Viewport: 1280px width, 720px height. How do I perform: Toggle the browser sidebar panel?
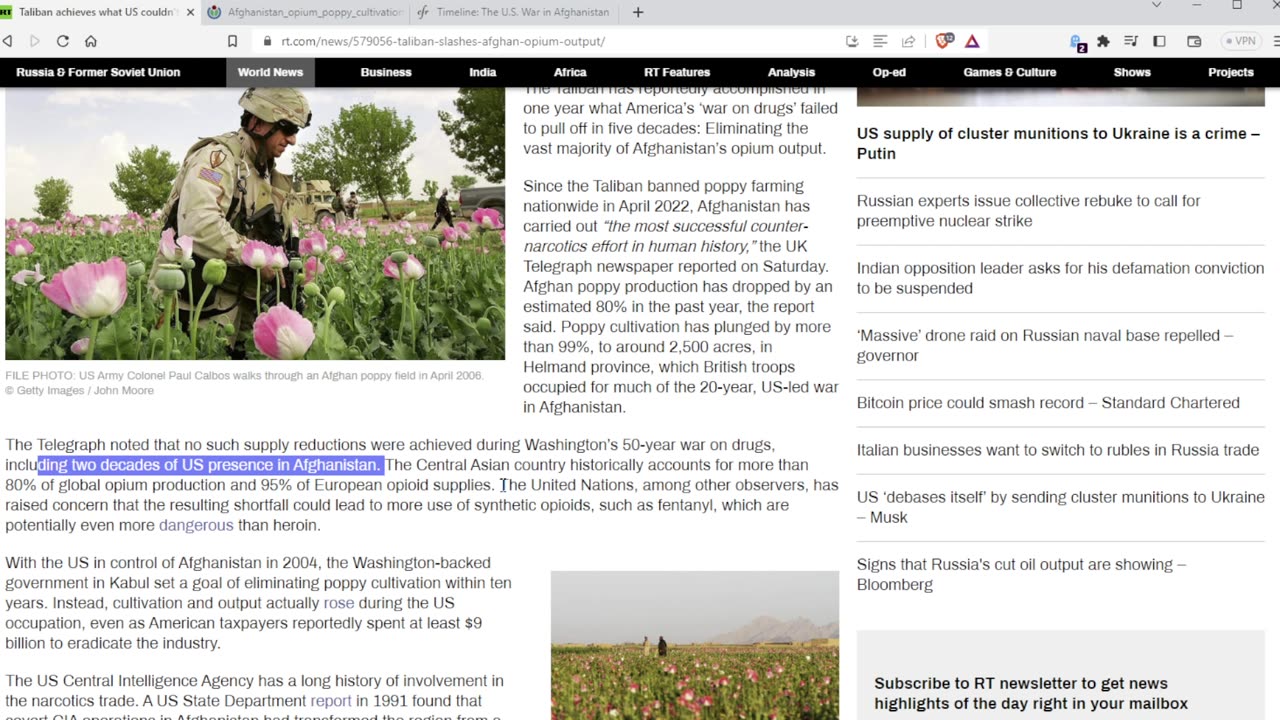click(1159, 41)
